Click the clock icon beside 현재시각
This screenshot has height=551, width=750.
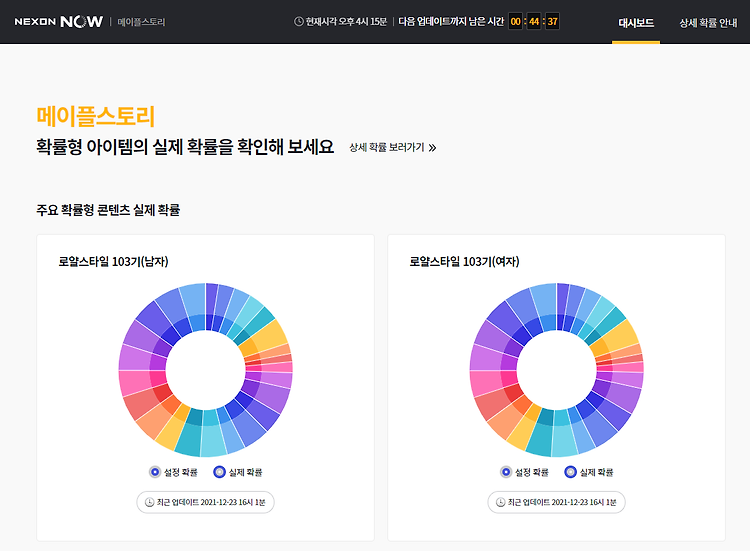point(298,22)
